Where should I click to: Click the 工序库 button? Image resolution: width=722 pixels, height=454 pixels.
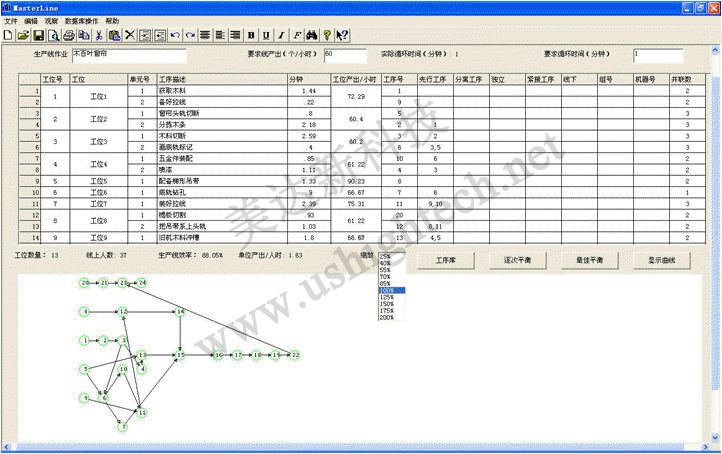click(x=447, y=260)
